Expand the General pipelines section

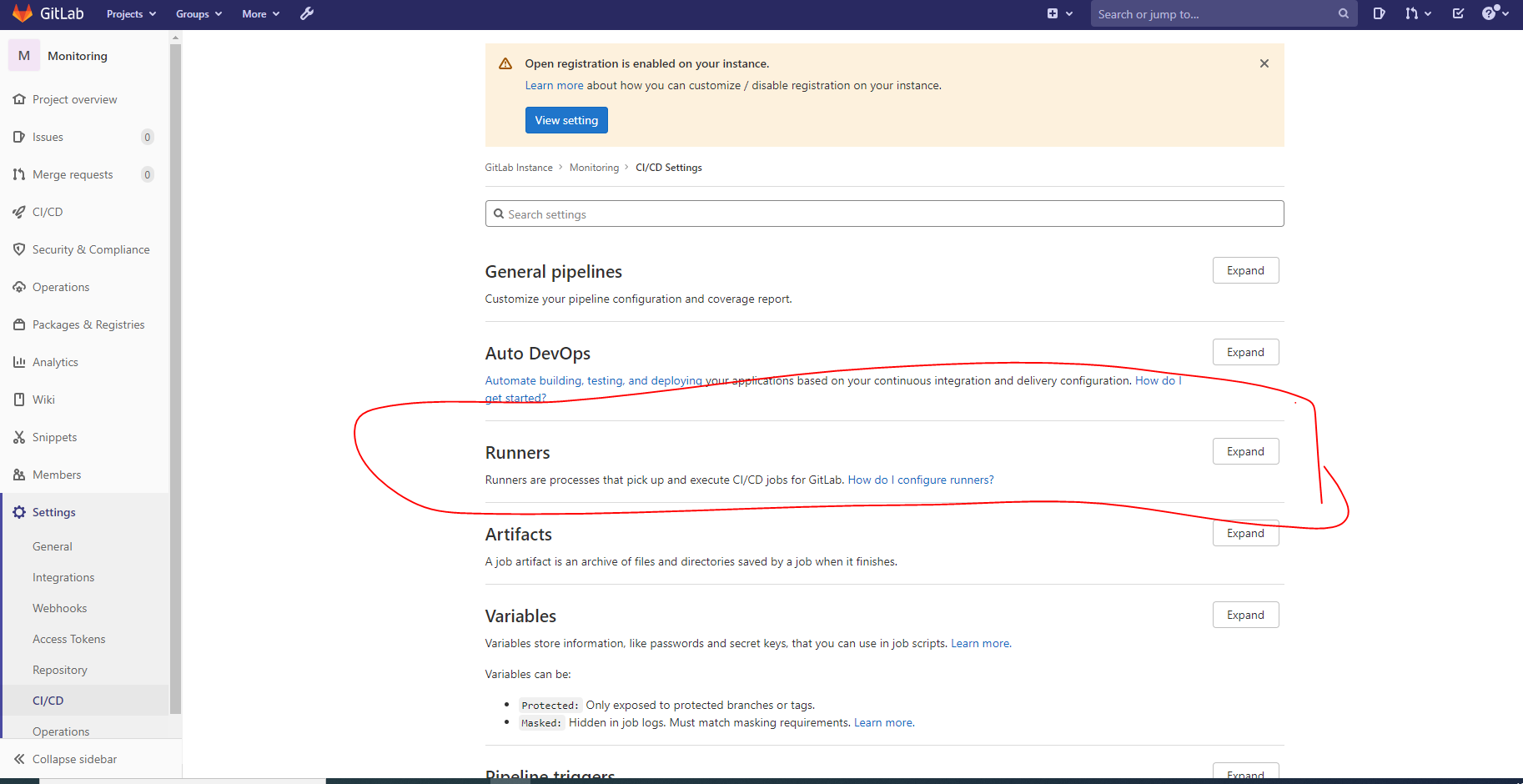[1245, 270]
